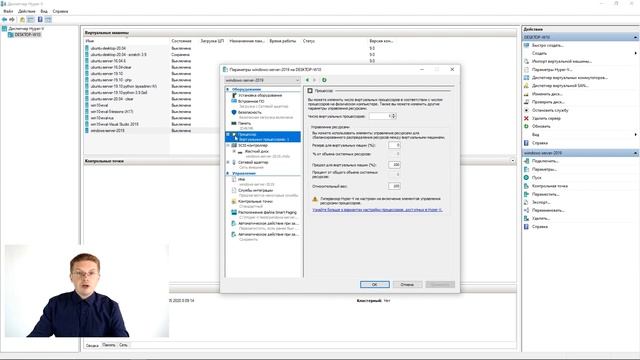
Task: Select DESKTOP-W10 node in the tree
Action: point(28,35)
